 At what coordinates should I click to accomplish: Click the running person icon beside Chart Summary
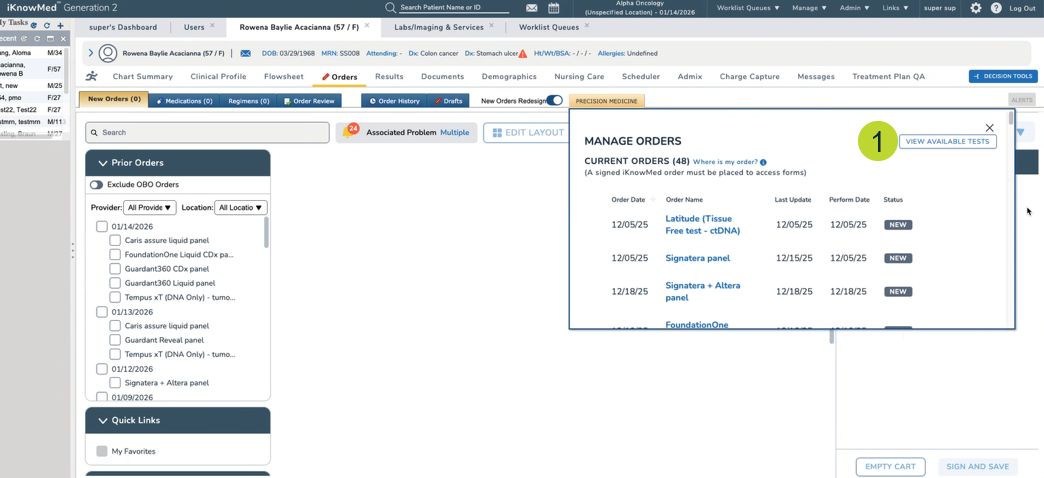[92, 76]
